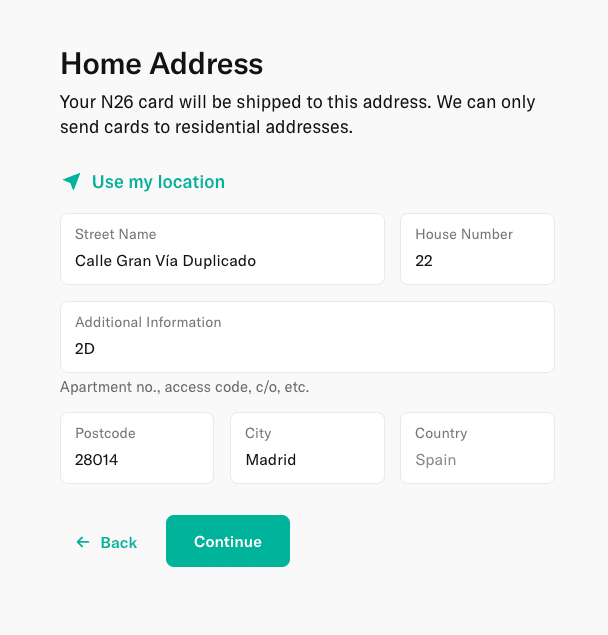Click the 'Madrid' city value
608x635 pixels.
click(271, 460)
